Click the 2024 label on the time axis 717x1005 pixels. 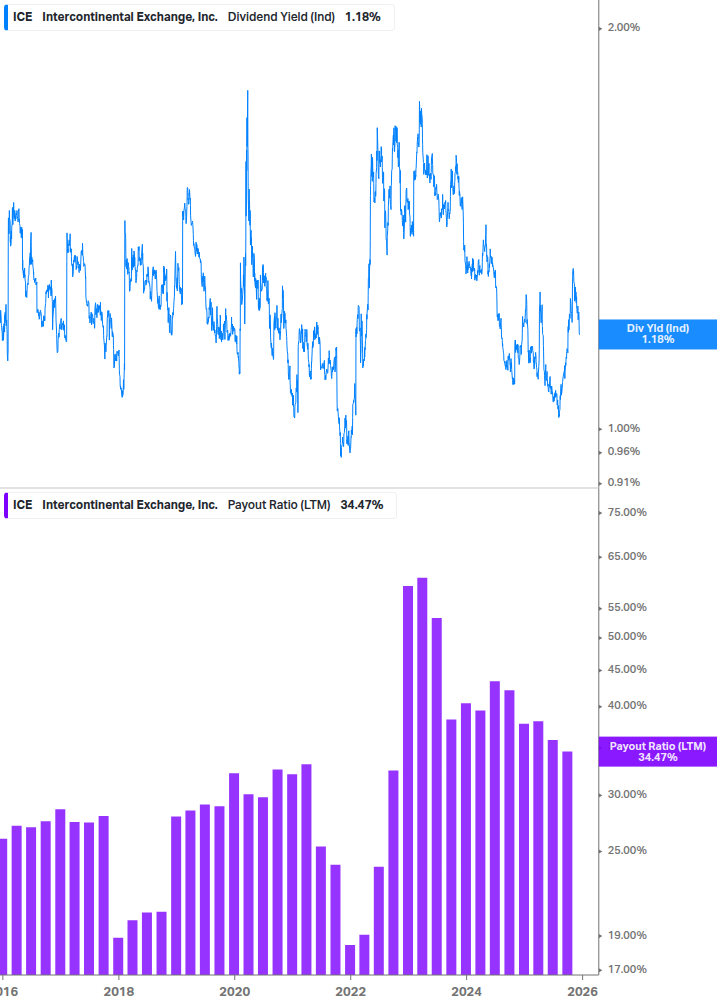[466, 992]
